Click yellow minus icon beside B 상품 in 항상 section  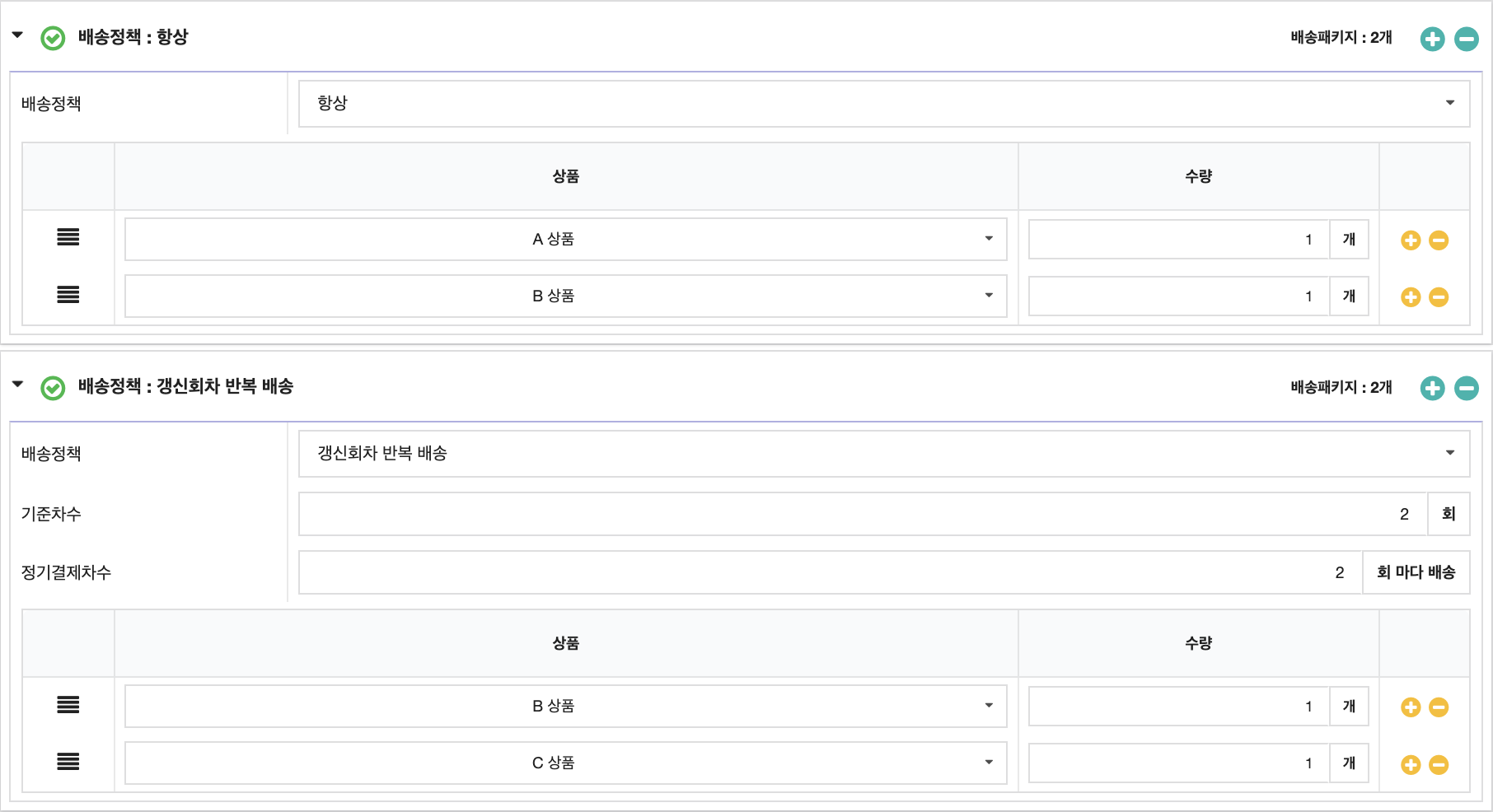[1439, 297]
